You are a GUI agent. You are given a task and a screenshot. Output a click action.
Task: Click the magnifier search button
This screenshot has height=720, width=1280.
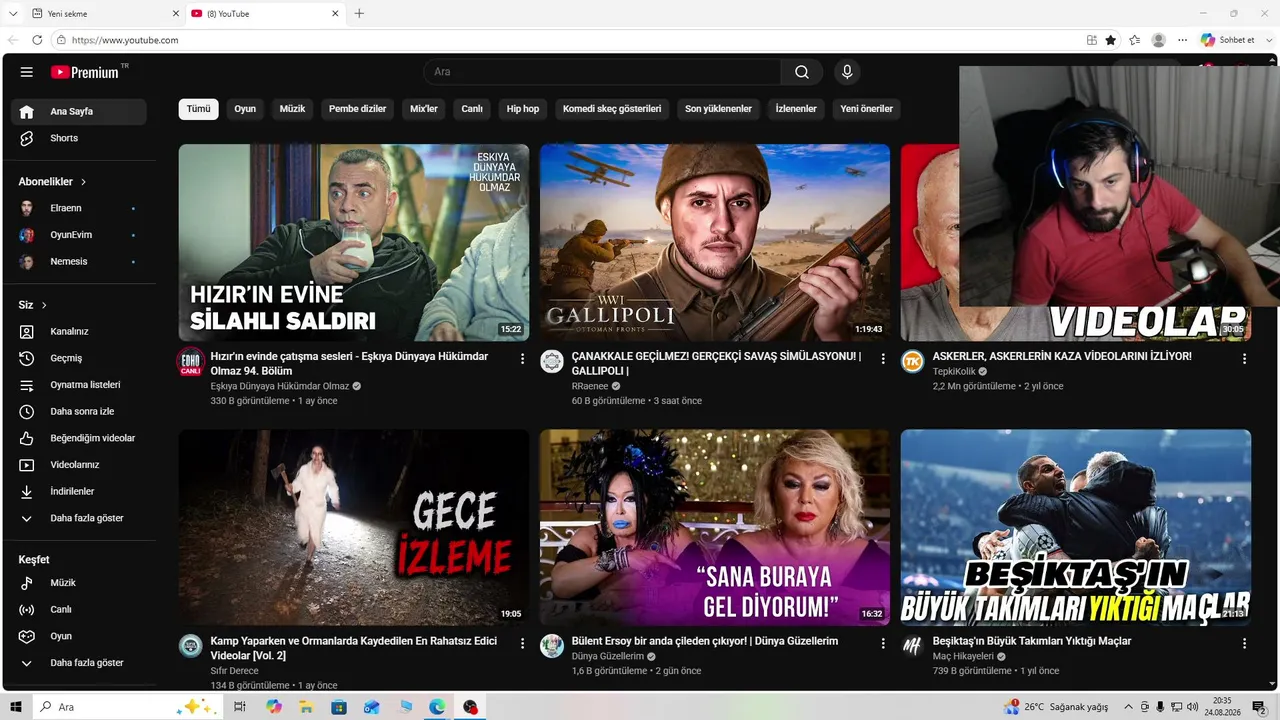click(802, 72)
